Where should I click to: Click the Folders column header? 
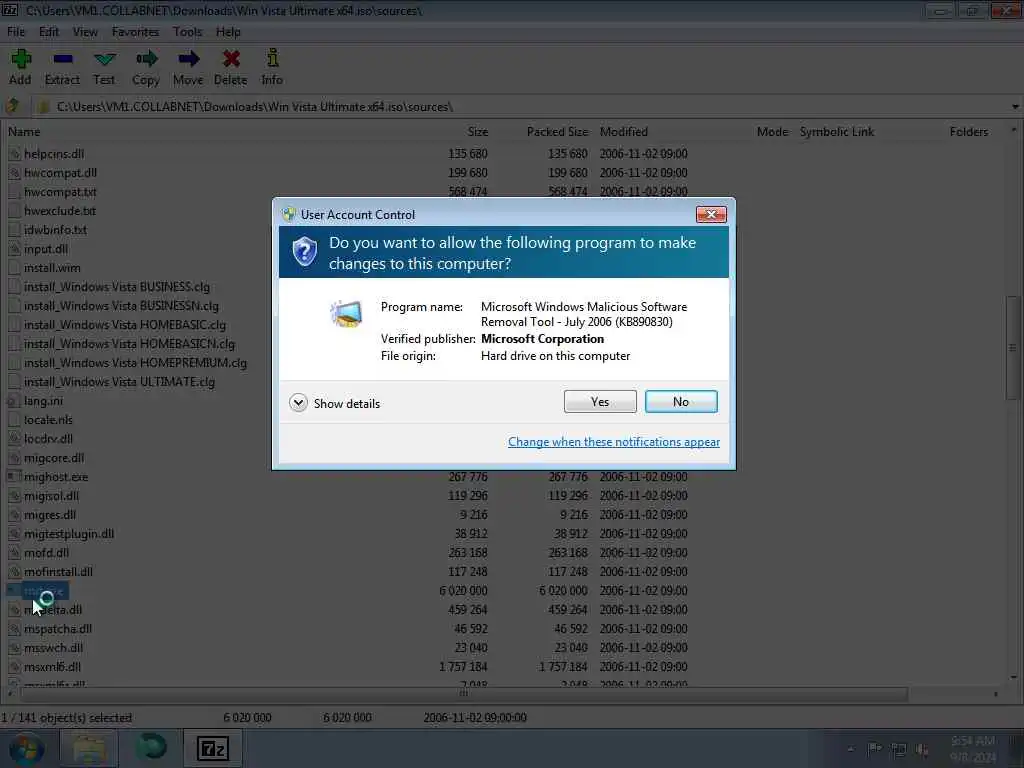click(968, 132)
